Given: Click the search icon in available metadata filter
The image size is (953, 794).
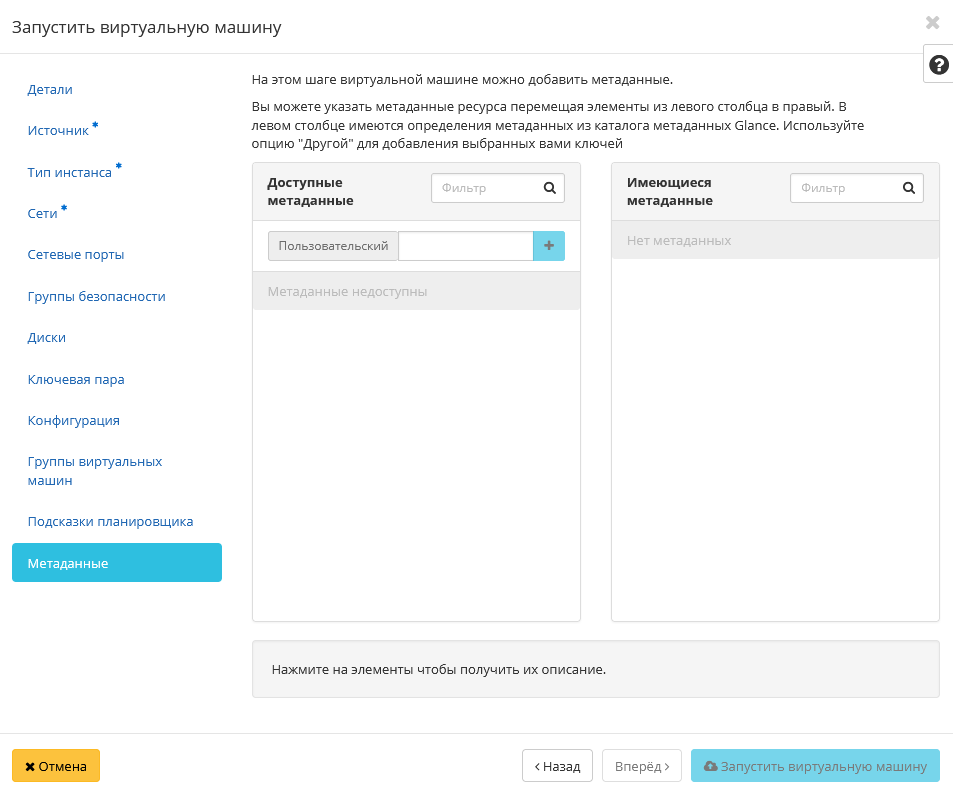Looking at the screenshot, I should pos(549,188).
